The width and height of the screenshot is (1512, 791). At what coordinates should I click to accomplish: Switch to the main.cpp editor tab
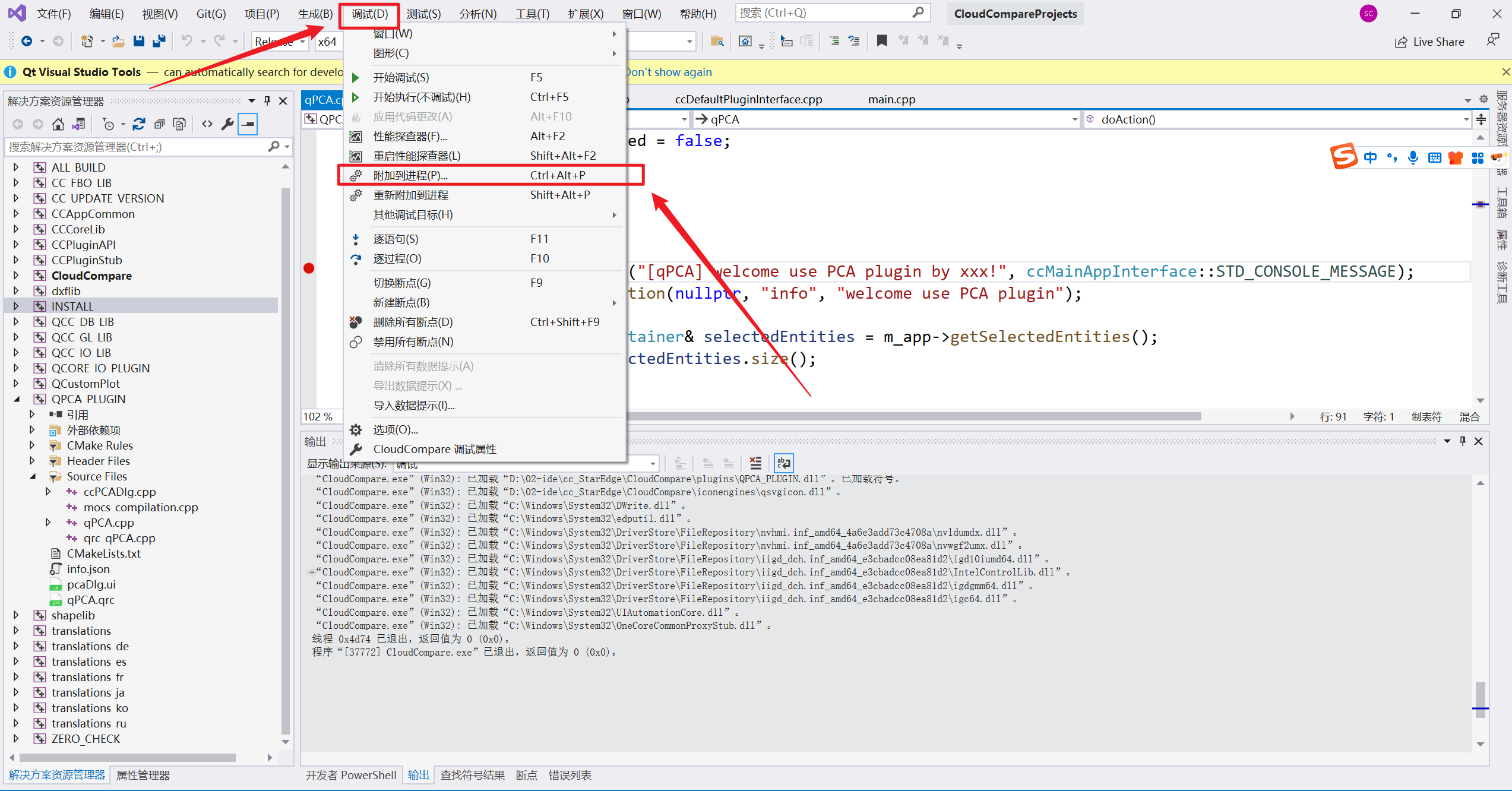(891, 99)
